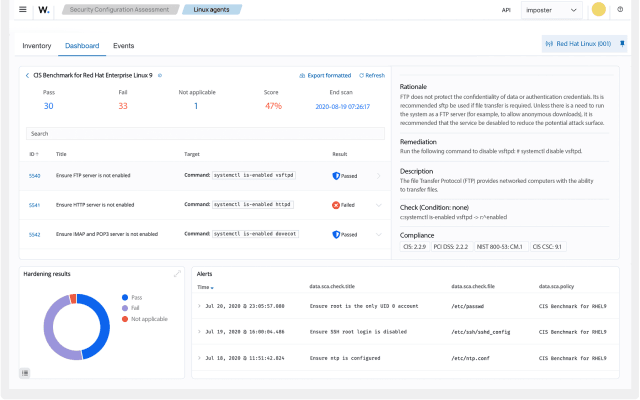Click the Score value 47%
The width and height of the screenshot is (640, 400).
point(273,106)
